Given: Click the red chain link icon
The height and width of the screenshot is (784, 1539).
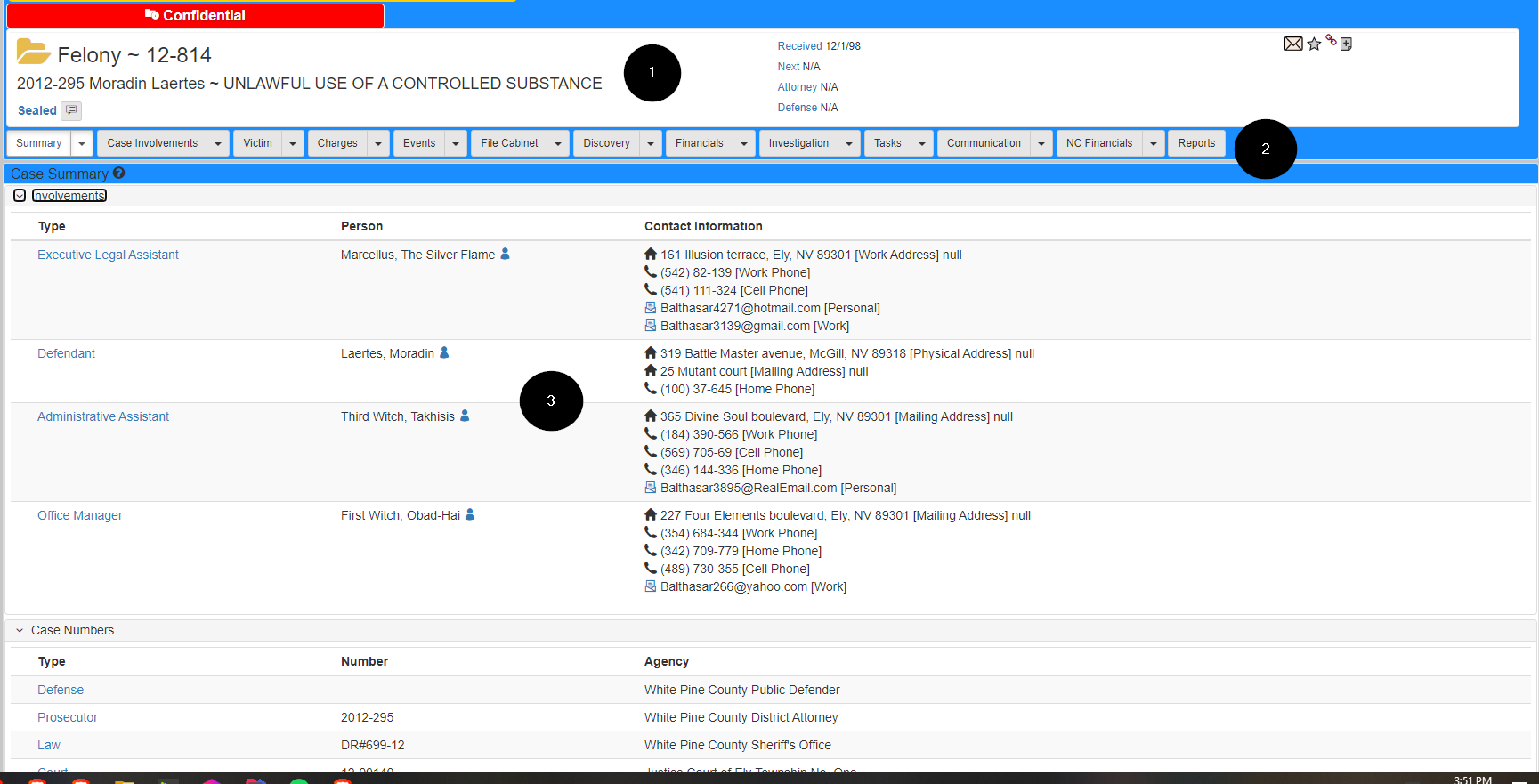Looking at the screenshot, I should coord(1331,40).
